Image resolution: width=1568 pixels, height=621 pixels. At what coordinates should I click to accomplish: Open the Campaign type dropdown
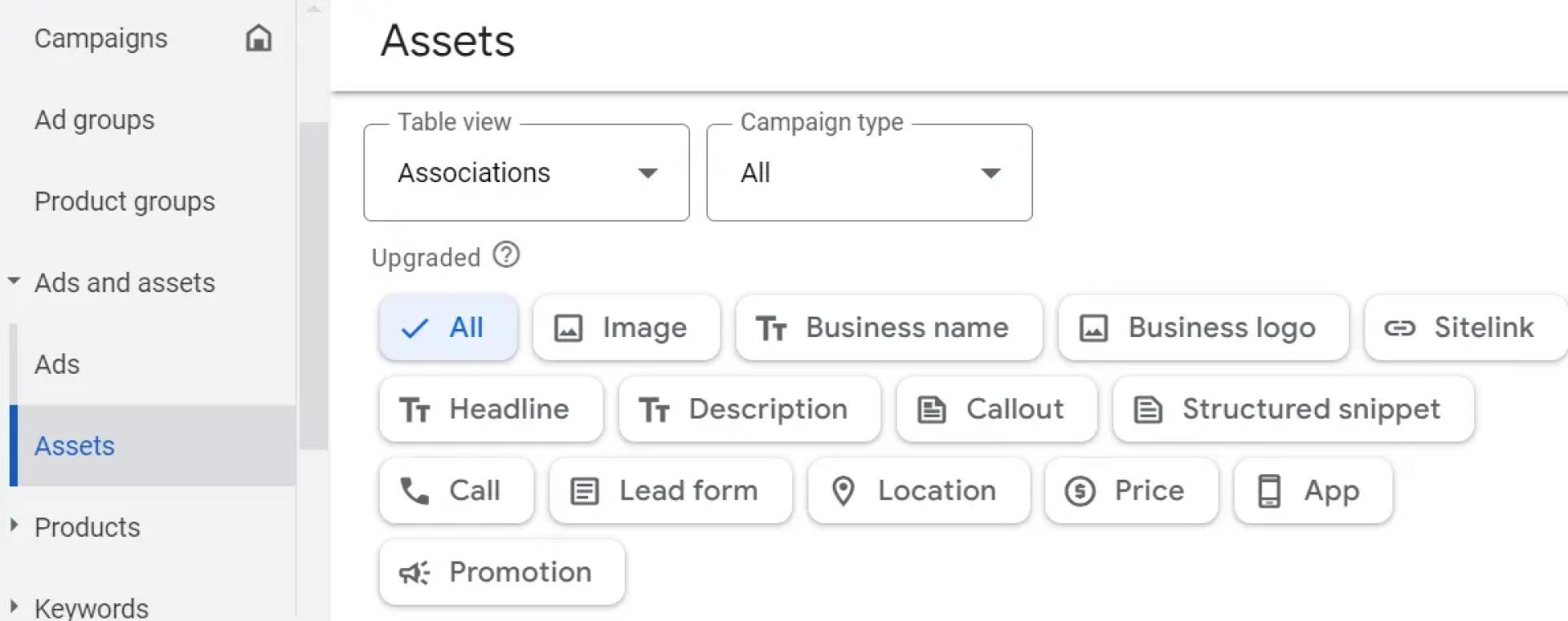pos(869,172)
